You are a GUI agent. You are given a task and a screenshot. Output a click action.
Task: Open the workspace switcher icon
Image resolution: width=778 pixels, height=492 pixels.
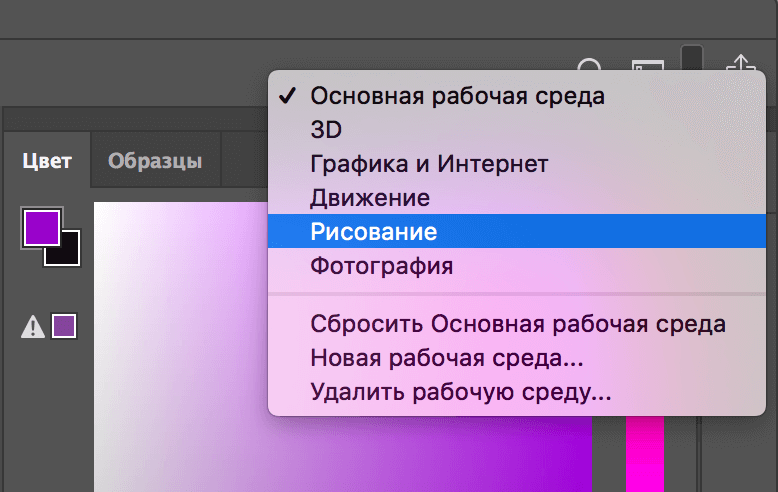[x=648, y=65]
